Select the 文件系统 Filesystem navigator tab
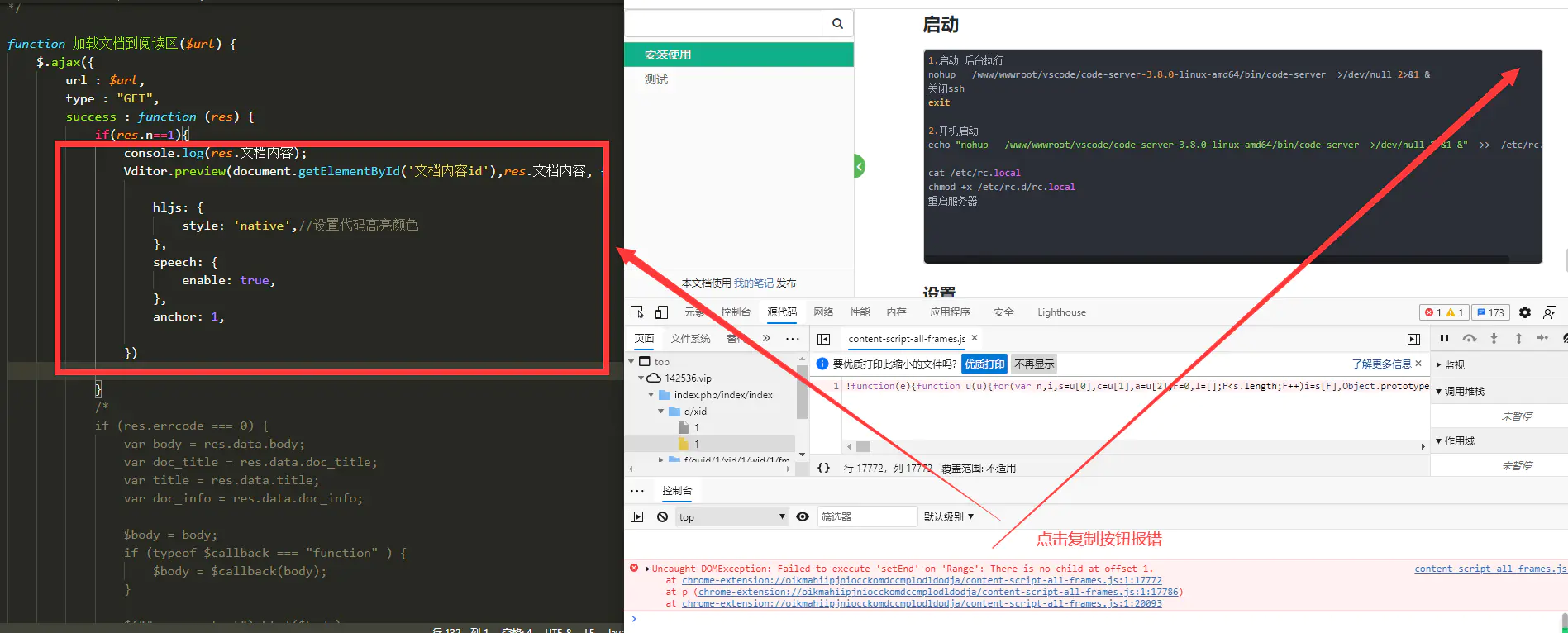This screenshot has height=633, width=1568. (690, 339)
